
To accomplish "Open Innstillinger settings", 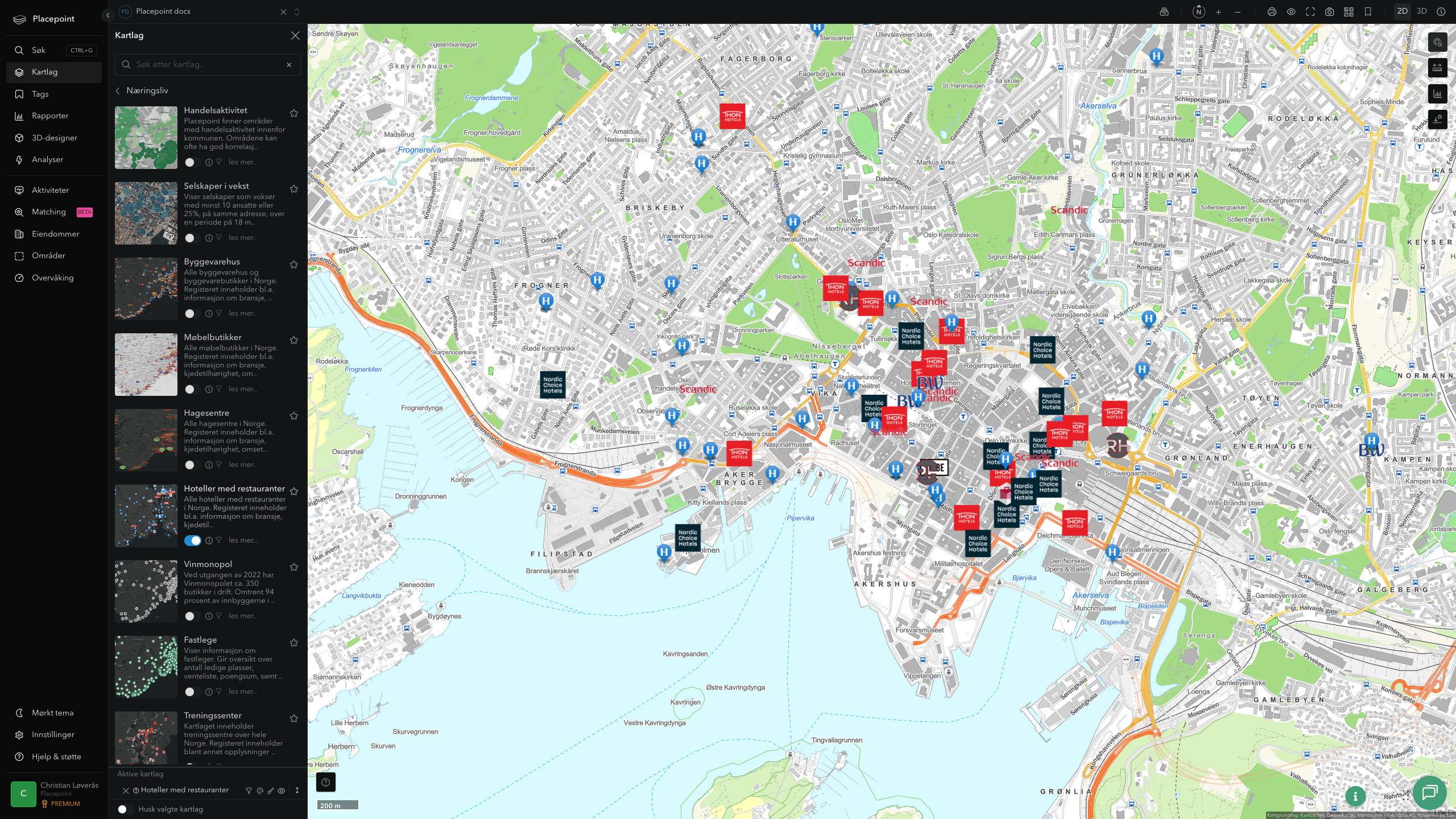I will pyautogui.click(x=54, y=734).
